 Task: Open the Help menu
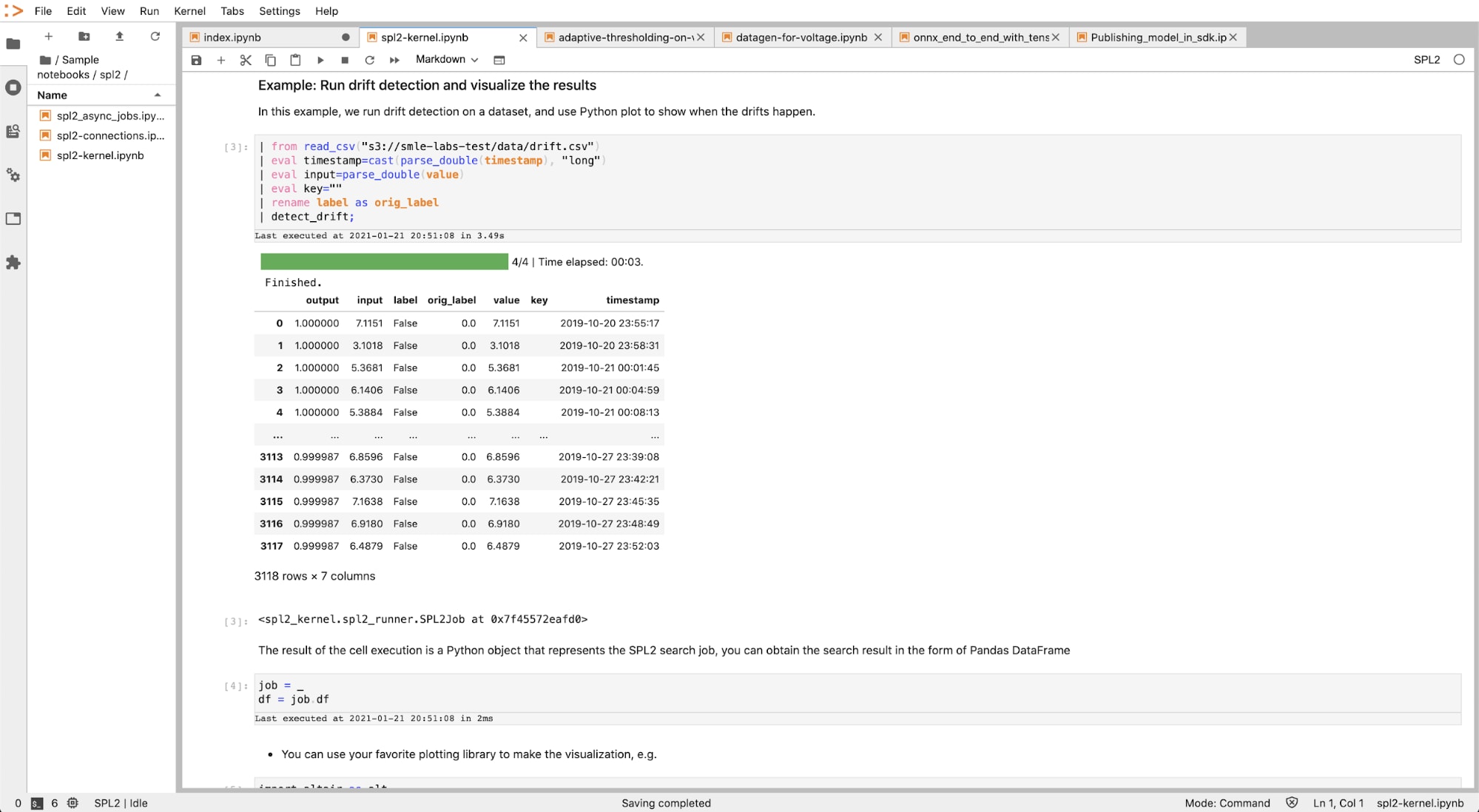click(326, 11)
